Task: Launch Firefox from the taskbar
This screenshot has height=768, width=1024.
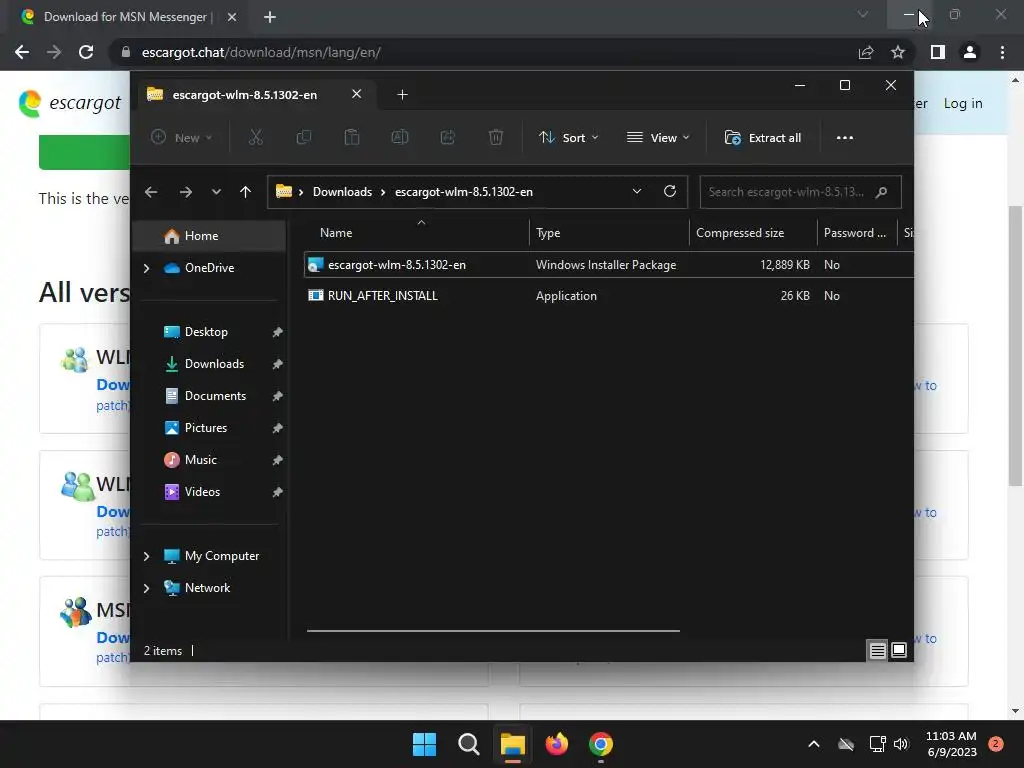Action: click(556, 744)
